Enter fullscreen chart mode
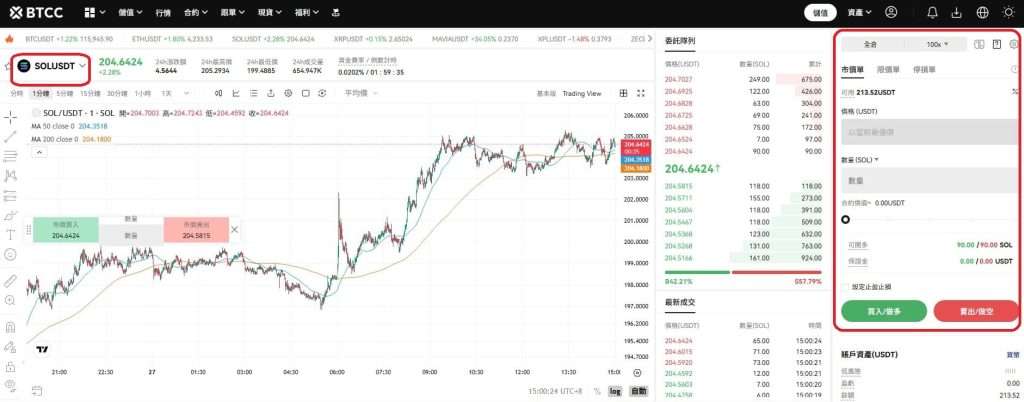The width and height of the screenshot is (1024, 402). (x=641, y=93)
